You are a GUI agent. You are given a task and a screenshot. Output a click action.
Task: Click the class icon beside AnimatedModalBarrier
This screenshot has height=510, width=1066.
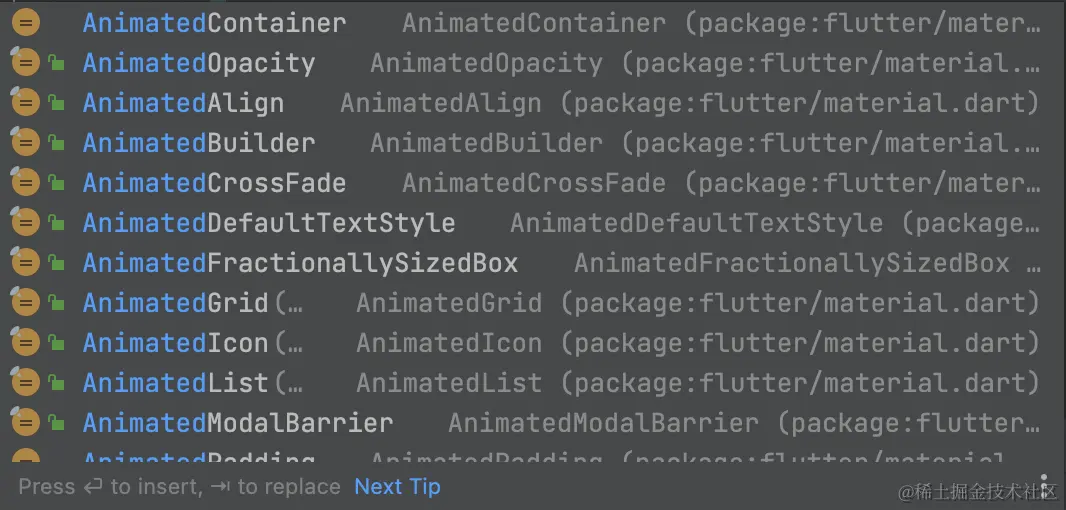tap(25, 423)
